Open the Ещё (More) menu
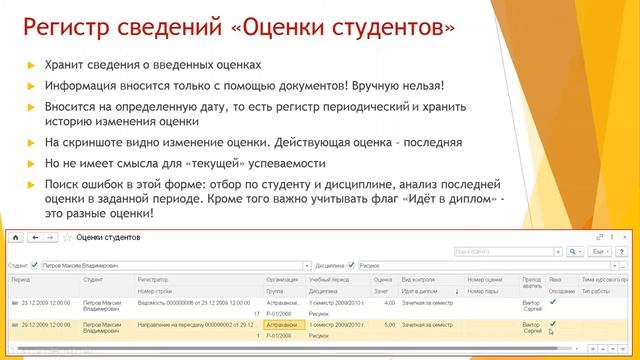 pyautogui.click(x=600, y=252)
